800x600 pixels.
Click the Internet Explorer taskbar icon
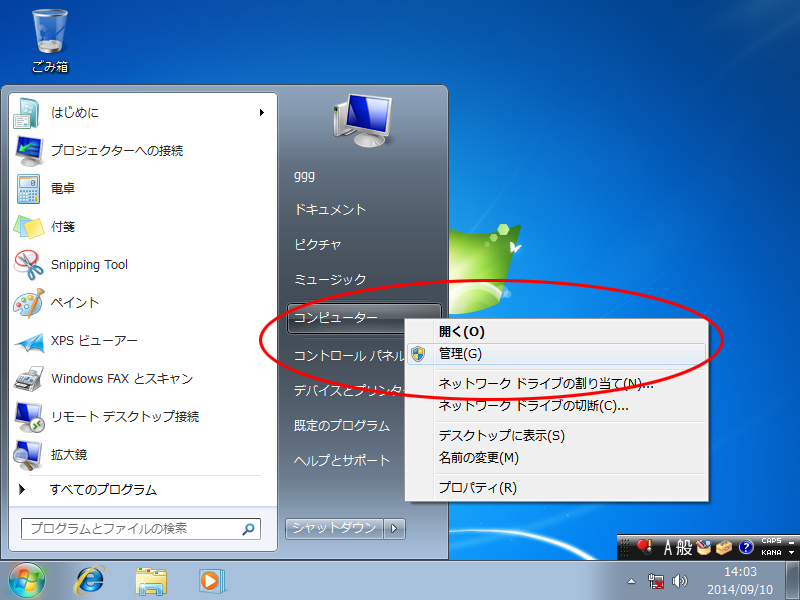pyautogui.click(x=90, y=579)
